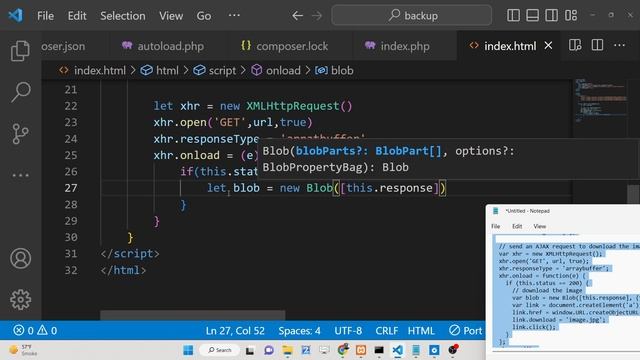640x360 pixels.
Task: Open the Windows Start menu
Action: [x=188, y=350]
